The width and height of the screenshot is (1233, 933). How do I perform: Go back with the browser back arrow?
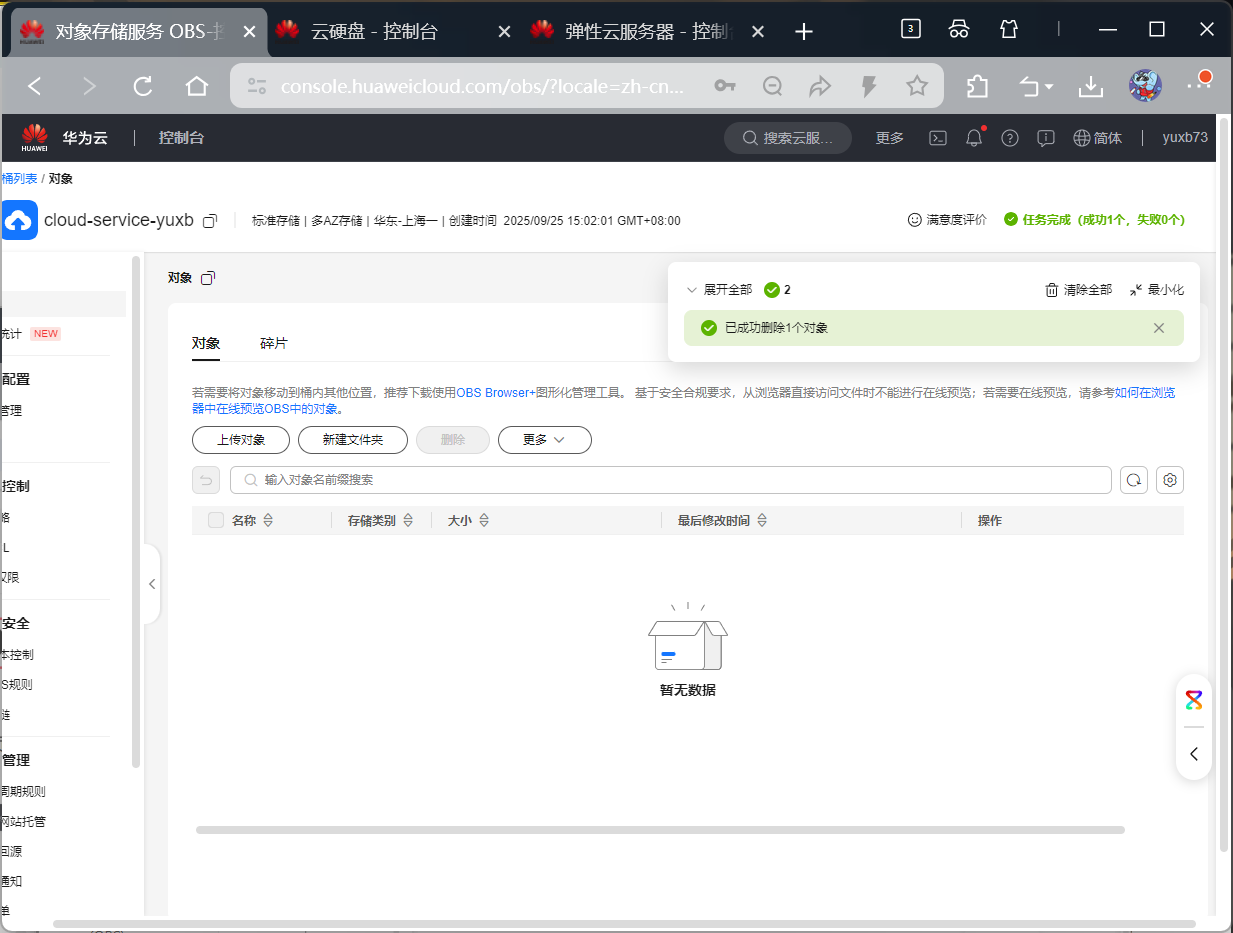tap(35, 87)
